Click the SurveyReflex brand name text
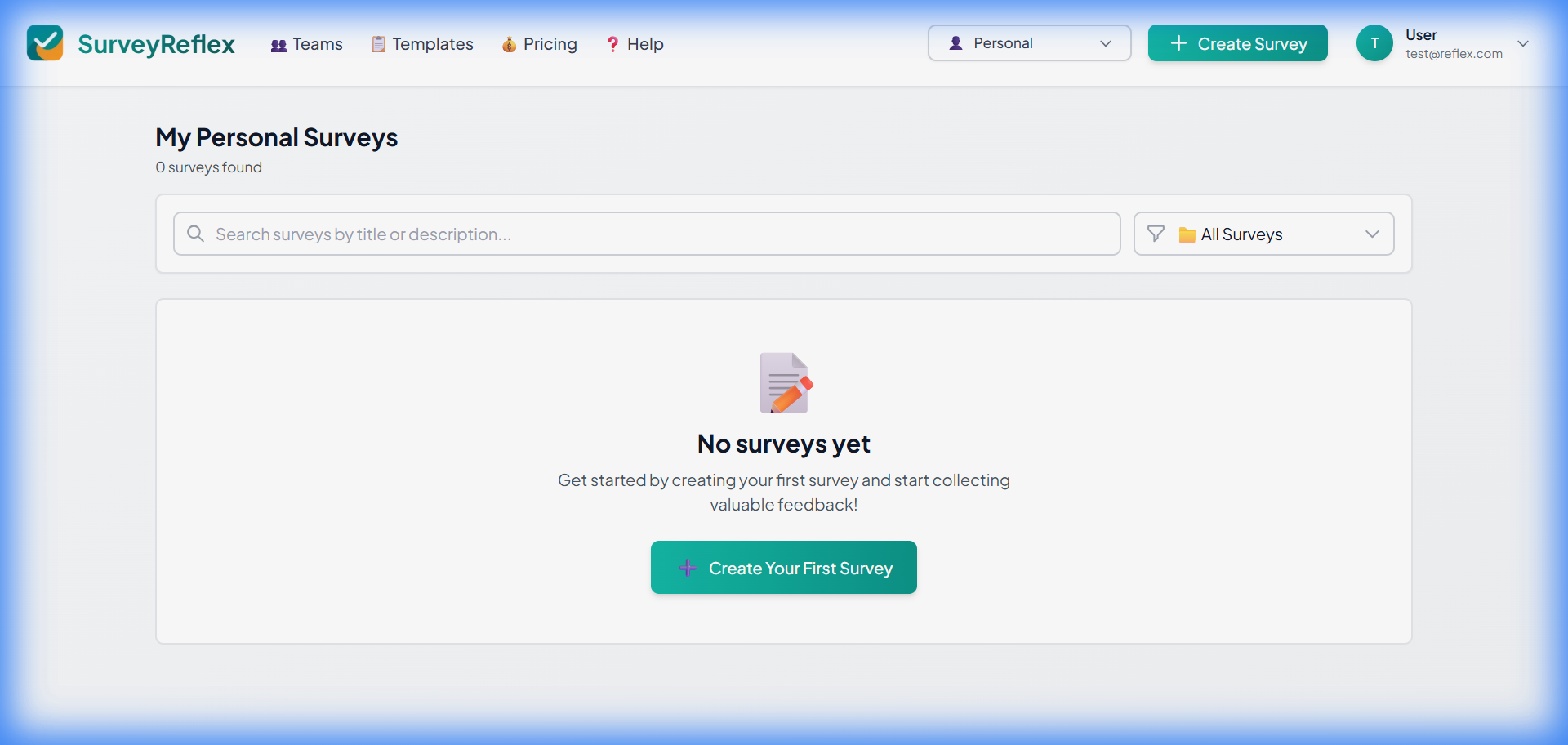 coord(156,44)
